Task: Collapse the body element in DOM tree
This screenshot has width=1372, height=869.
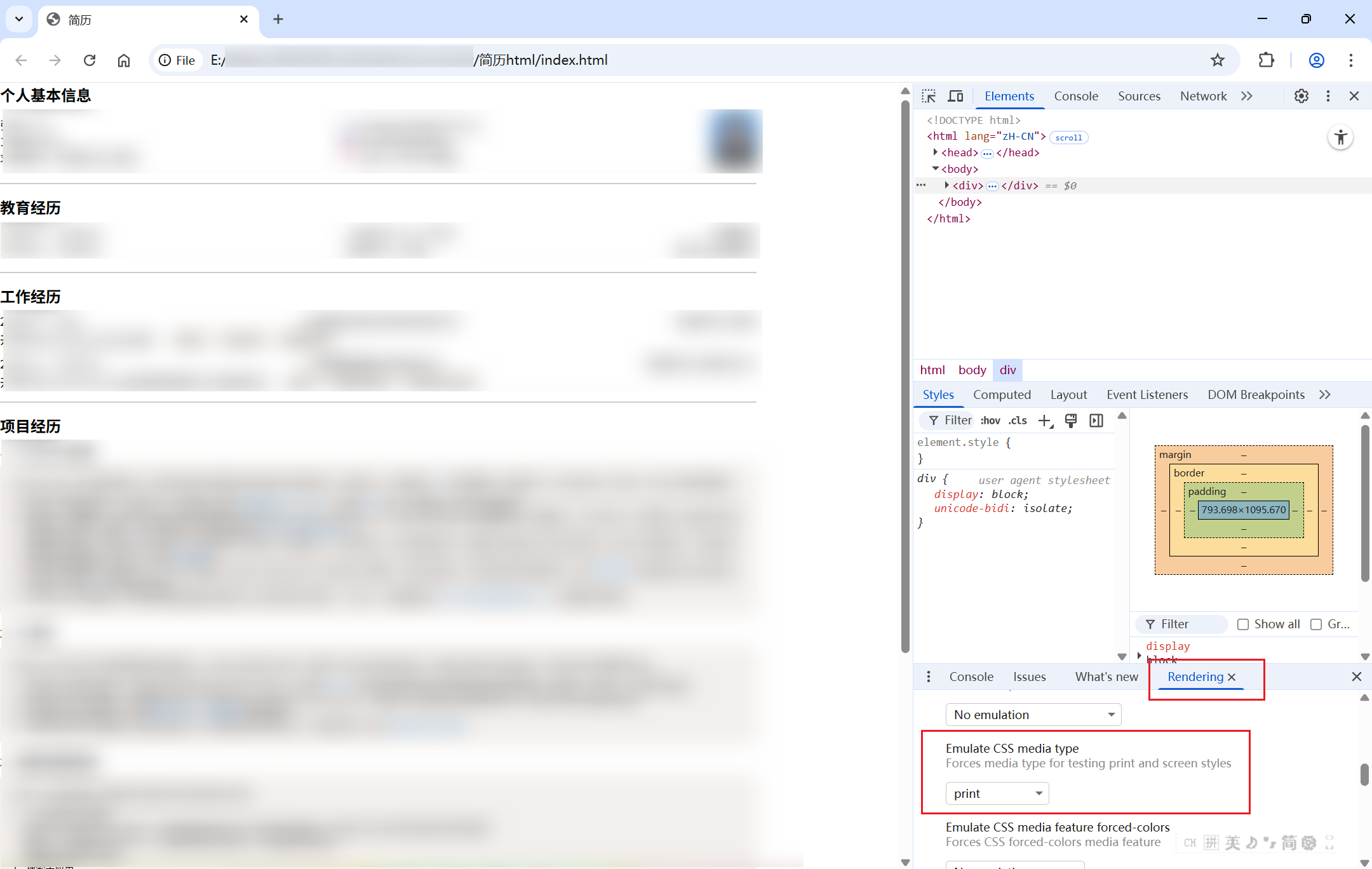Action: coord(936,168)
